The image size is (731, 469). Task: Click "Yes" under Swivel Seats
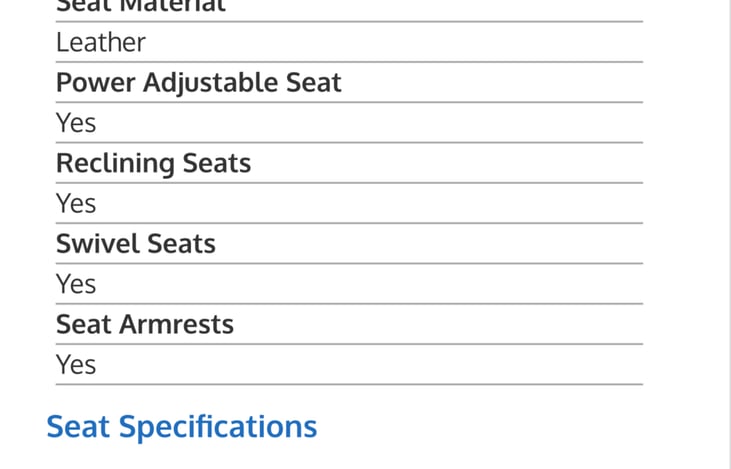coord(76,285)
